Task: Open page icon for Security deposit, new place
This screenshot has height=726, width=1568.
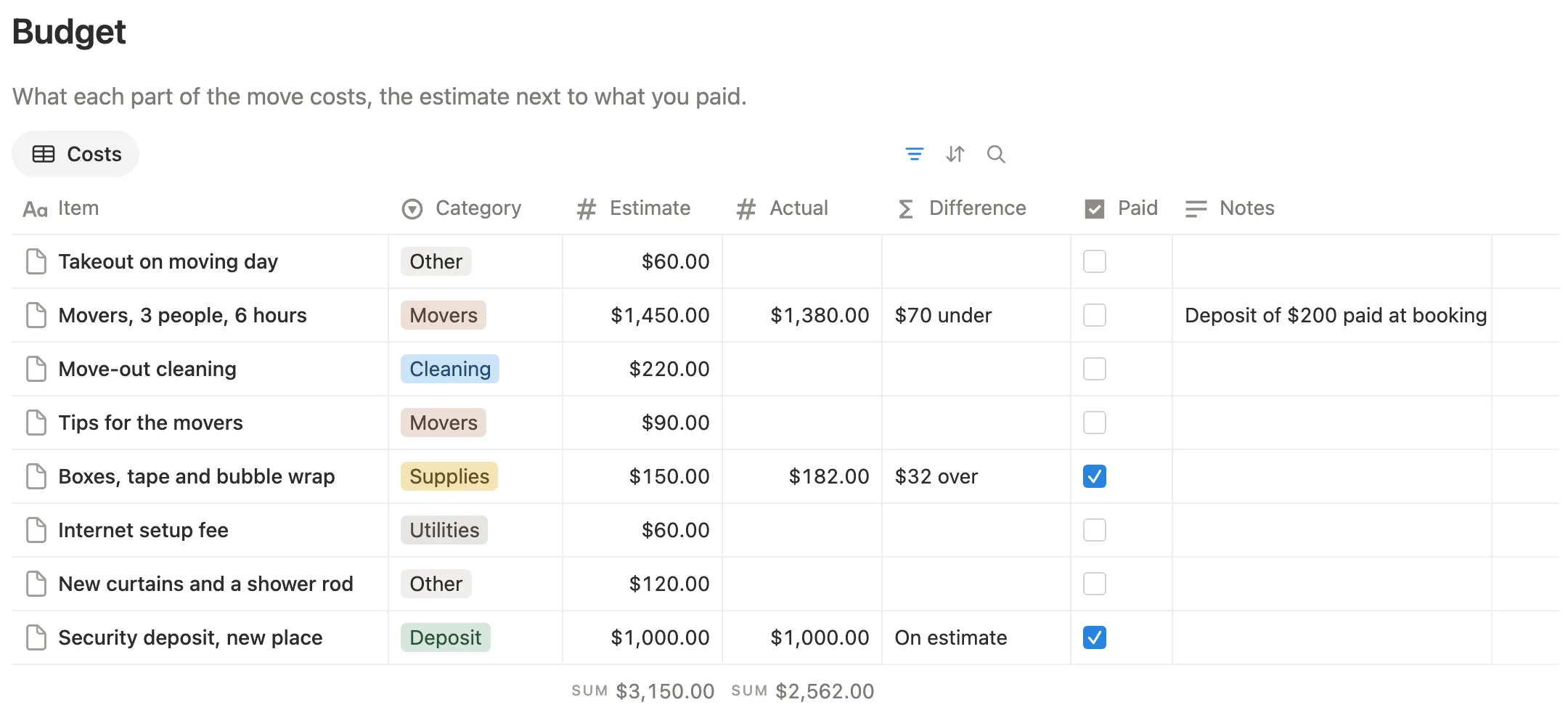Action: click(x=36, y=637)
